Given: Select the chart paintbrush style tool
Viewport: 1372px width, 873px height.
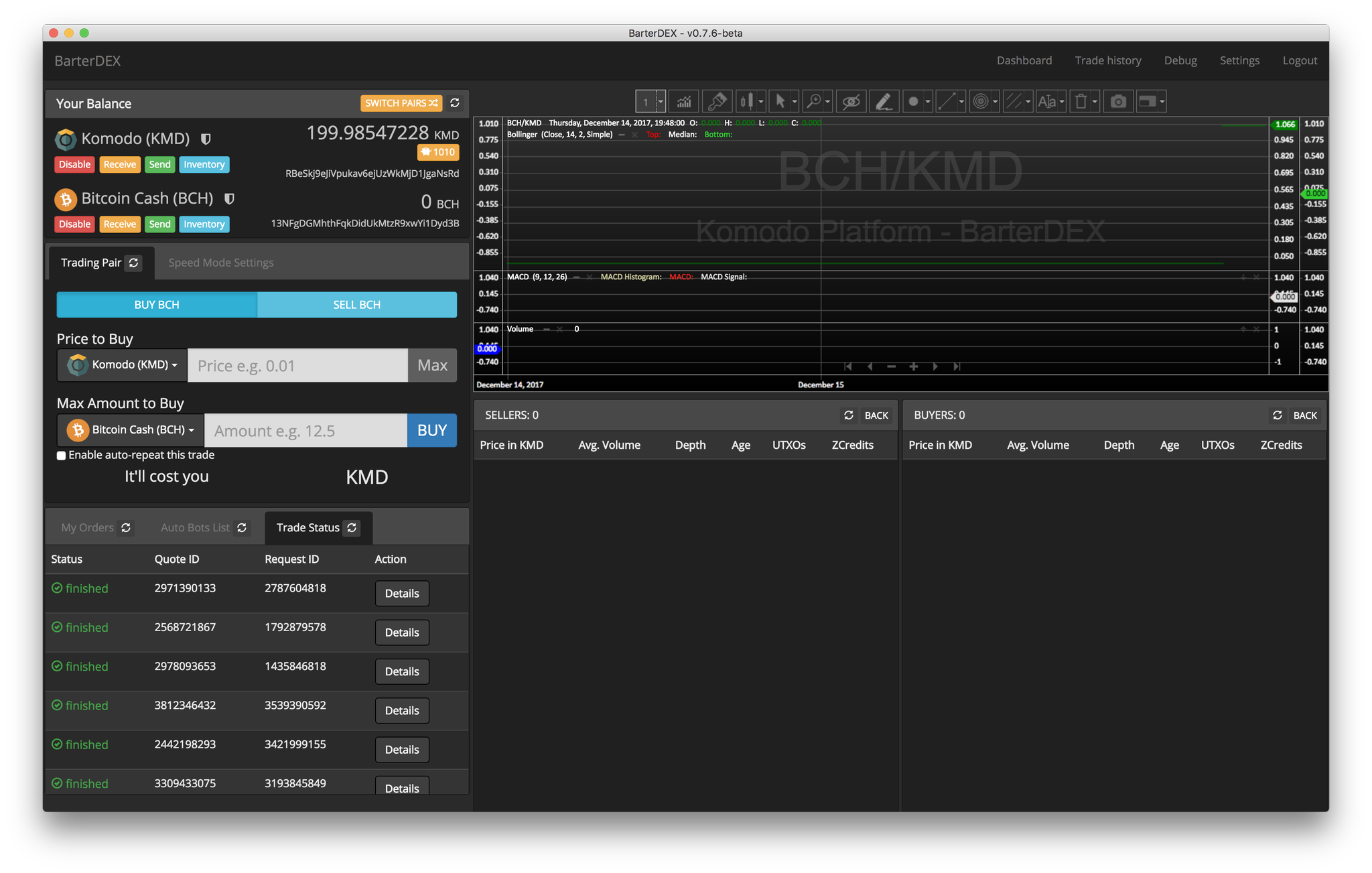Looking at the screenshot, I should click(717, 102).
